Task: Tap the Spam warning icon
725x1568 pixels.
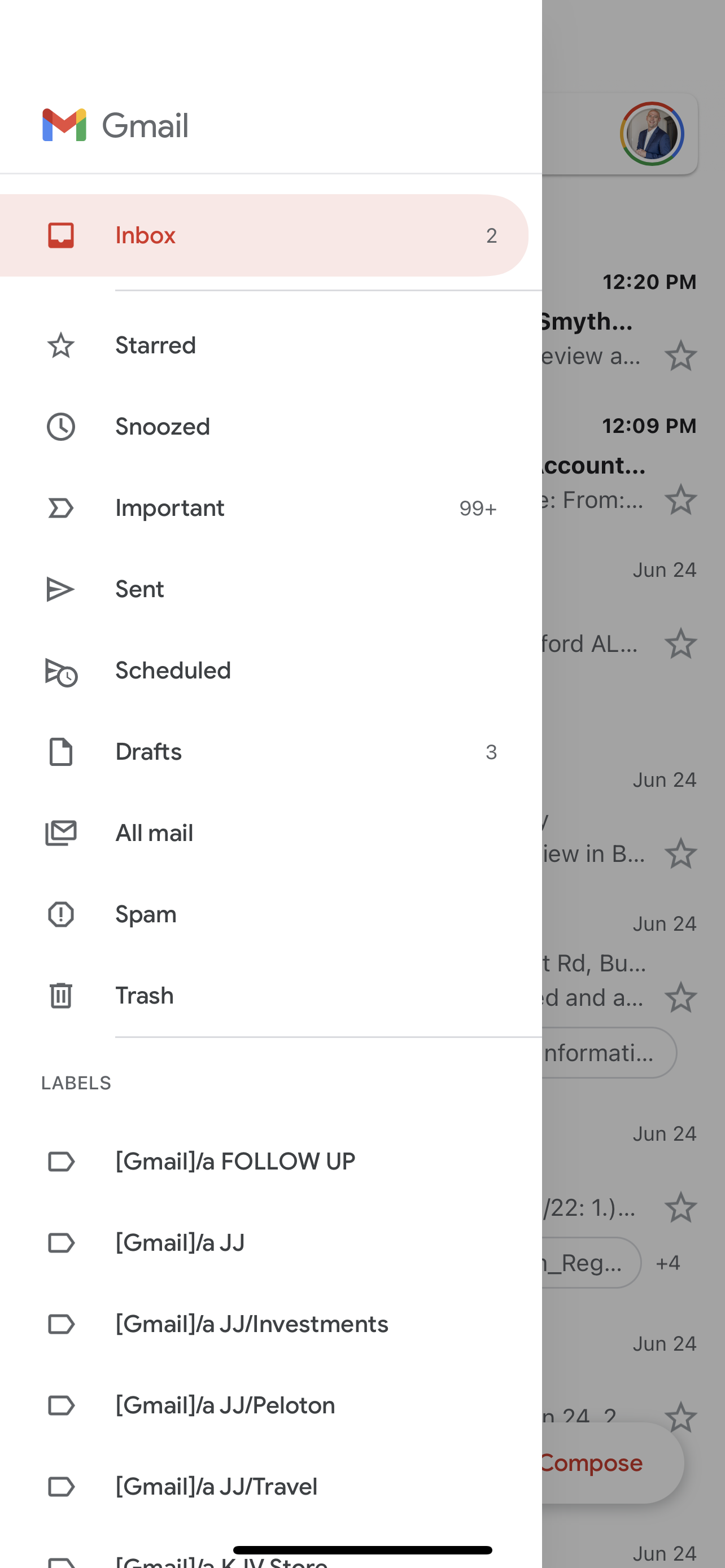Action: tap(61, 914)
